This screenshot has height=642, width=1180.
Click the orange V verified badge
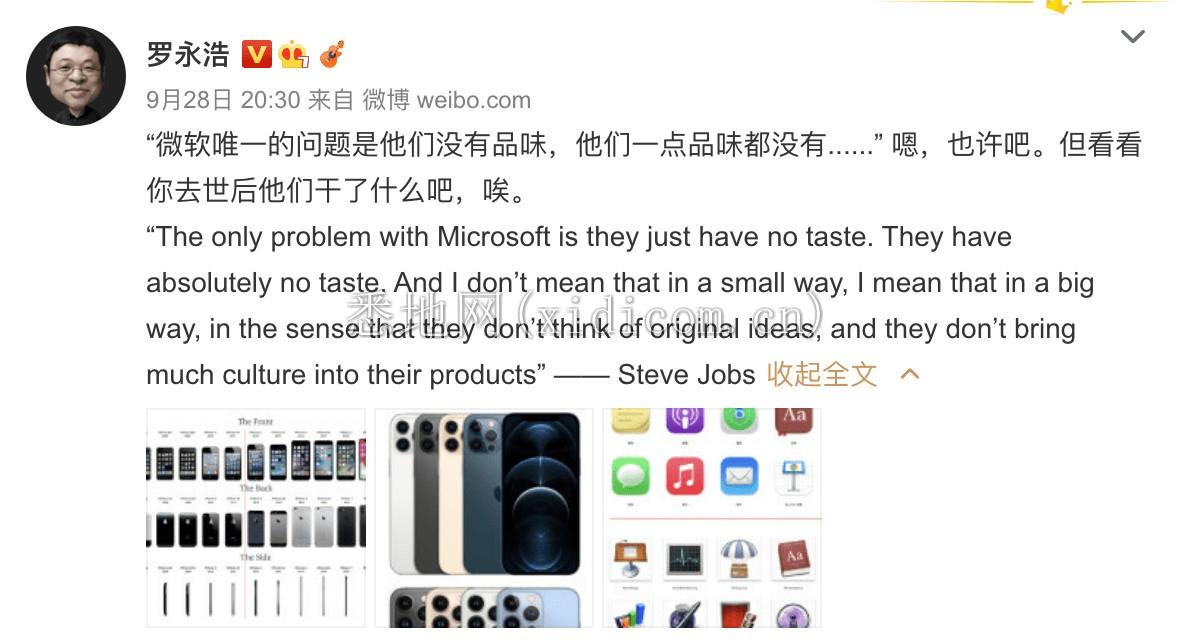click(x=257, y=54)
